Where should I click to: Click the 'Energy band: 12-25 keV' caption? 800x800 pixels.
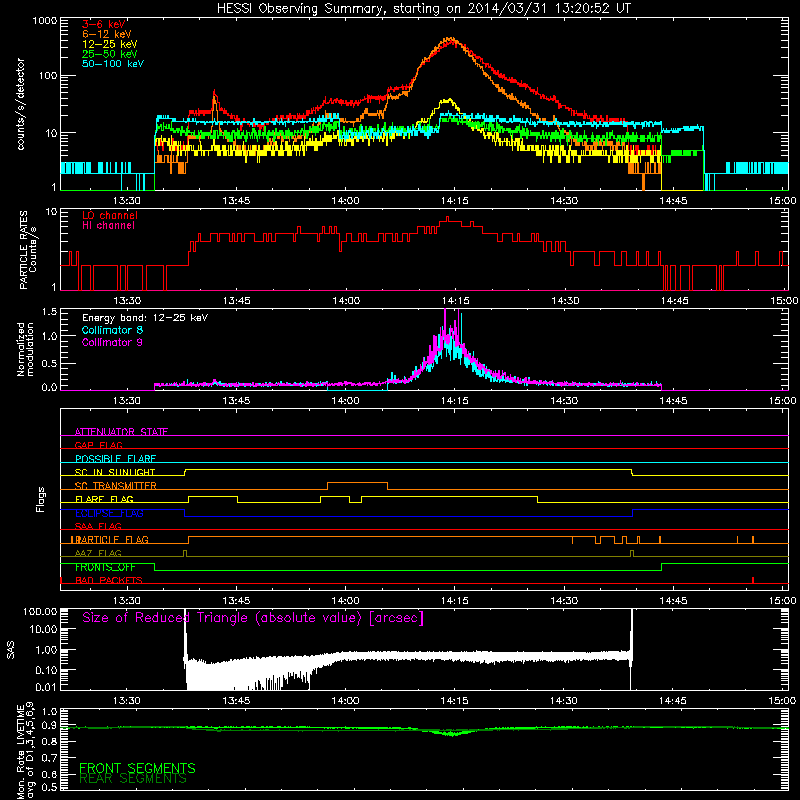tap(145, 318)
